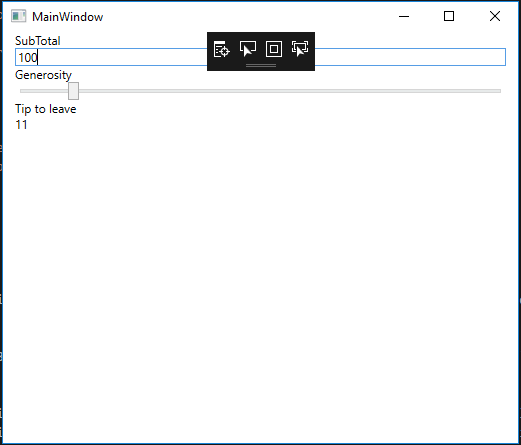Click the MainWindow title text
521x445 pixels.
coord(68,17)
